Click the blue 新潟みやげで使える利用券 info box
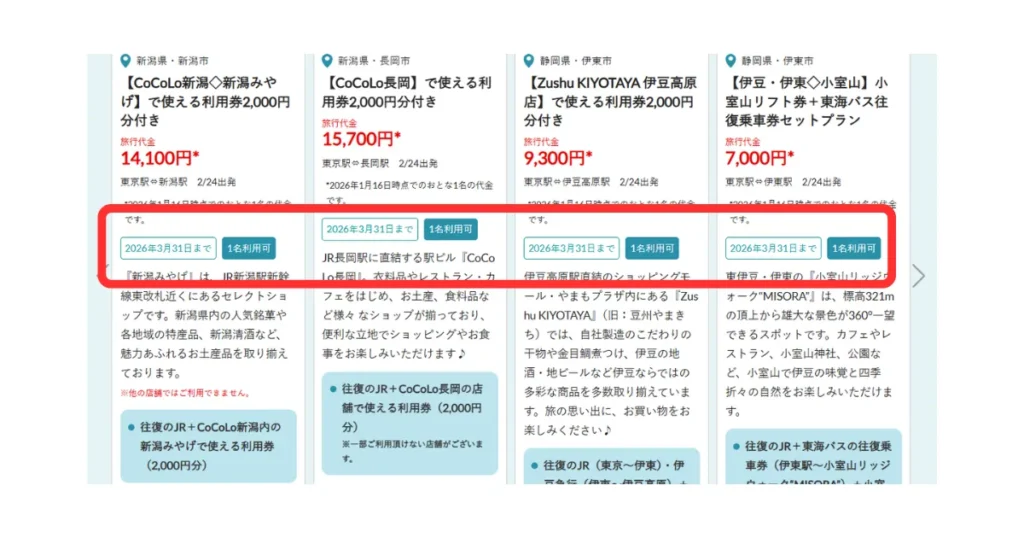Viewport: 1024px width, 538px height. [207, 445]
